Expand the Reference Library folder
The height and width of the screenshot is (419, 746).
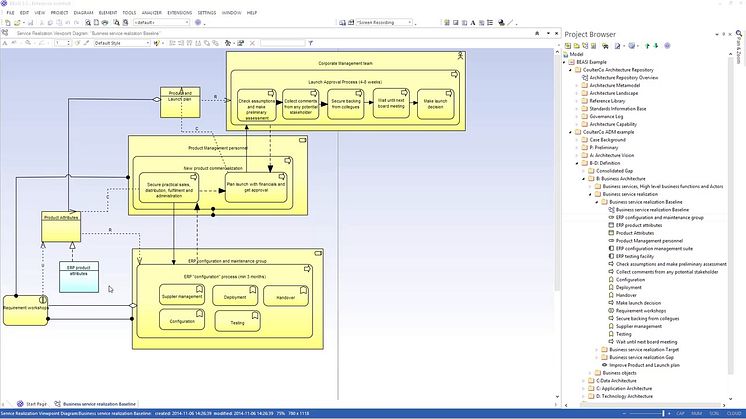[577, 101]
